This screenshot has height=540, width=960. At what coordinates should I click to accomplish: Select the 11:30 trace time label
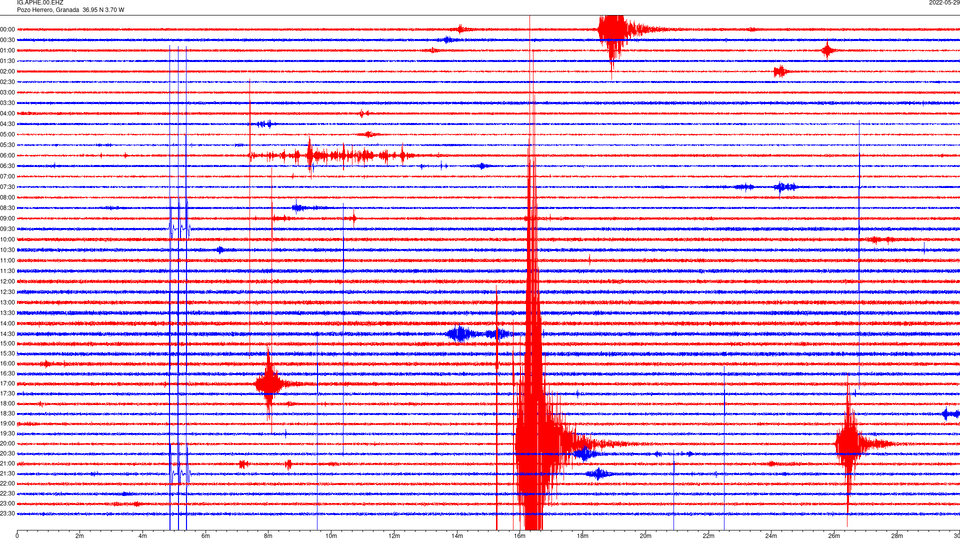tap(8, 271)
